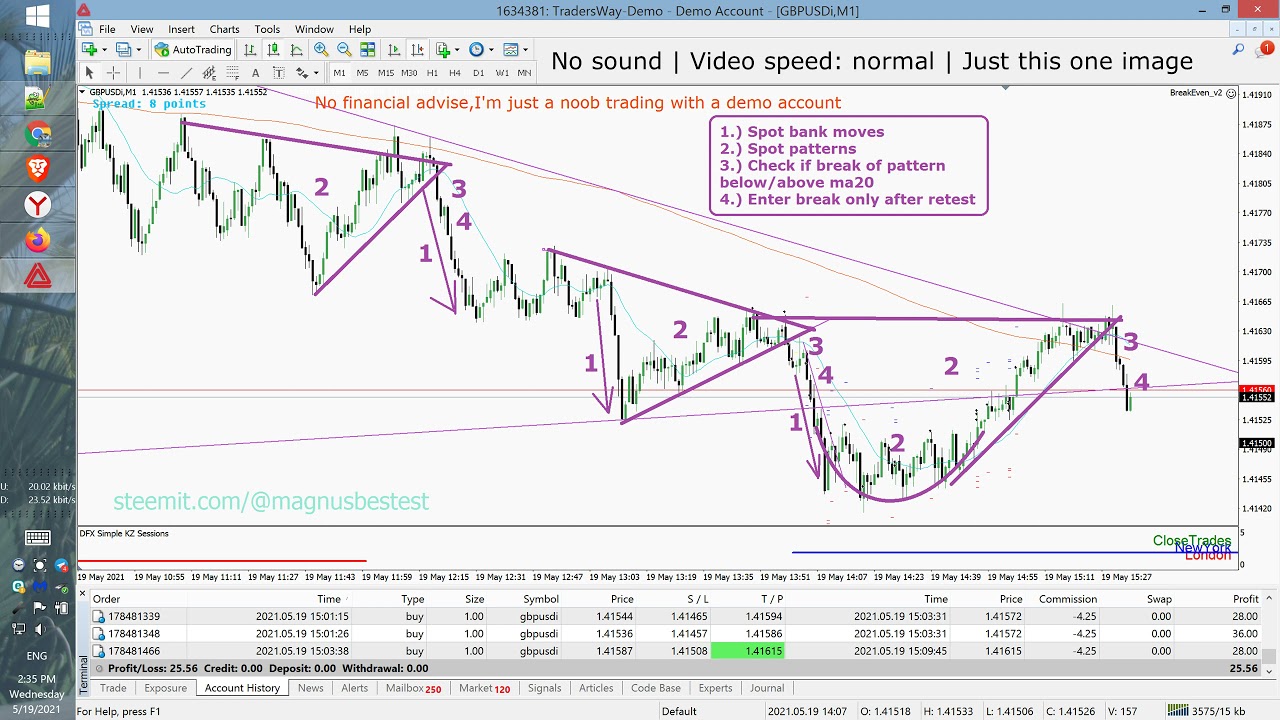Open the Insert menu
This screenshot has width=1280, height=720.
(181, 29)
